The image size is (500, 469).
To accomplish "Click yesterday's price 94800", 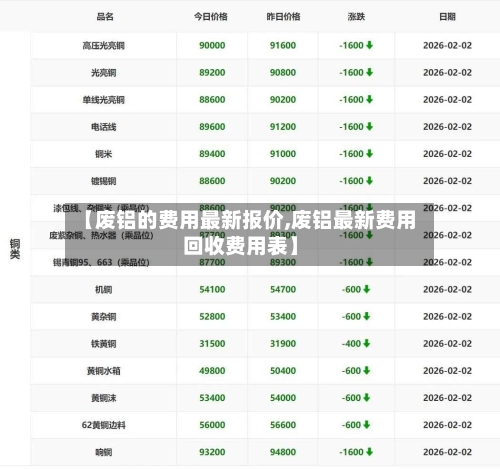I will pos(283,452).
